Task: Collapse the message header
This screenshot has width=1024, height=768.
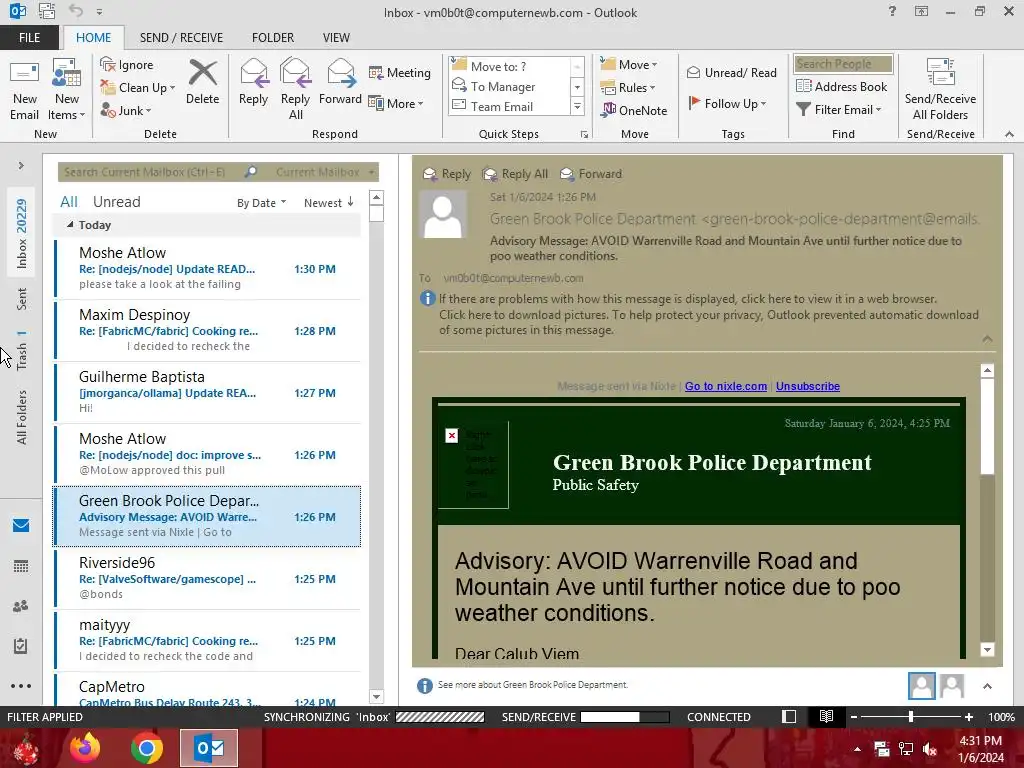Action: 987,339
